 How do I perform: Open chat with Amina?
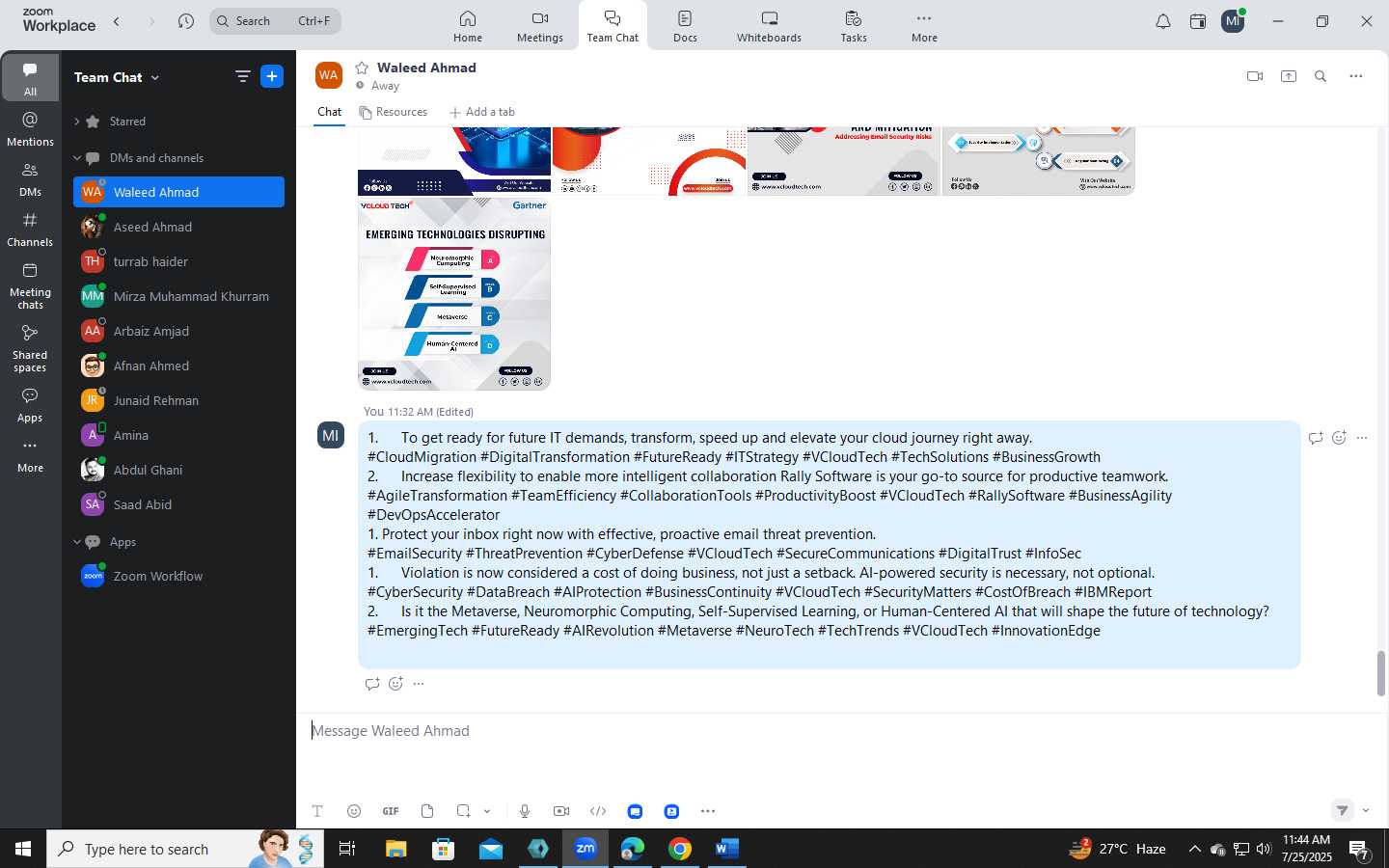click(178, 435)
